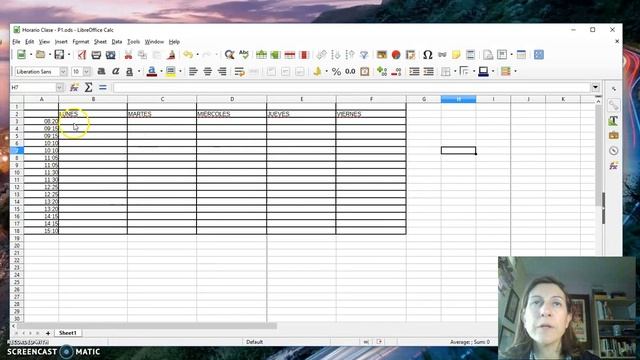Open the highlighting color dropdown arrow
The height and width of the screenshot is (360, 640).
180,71
